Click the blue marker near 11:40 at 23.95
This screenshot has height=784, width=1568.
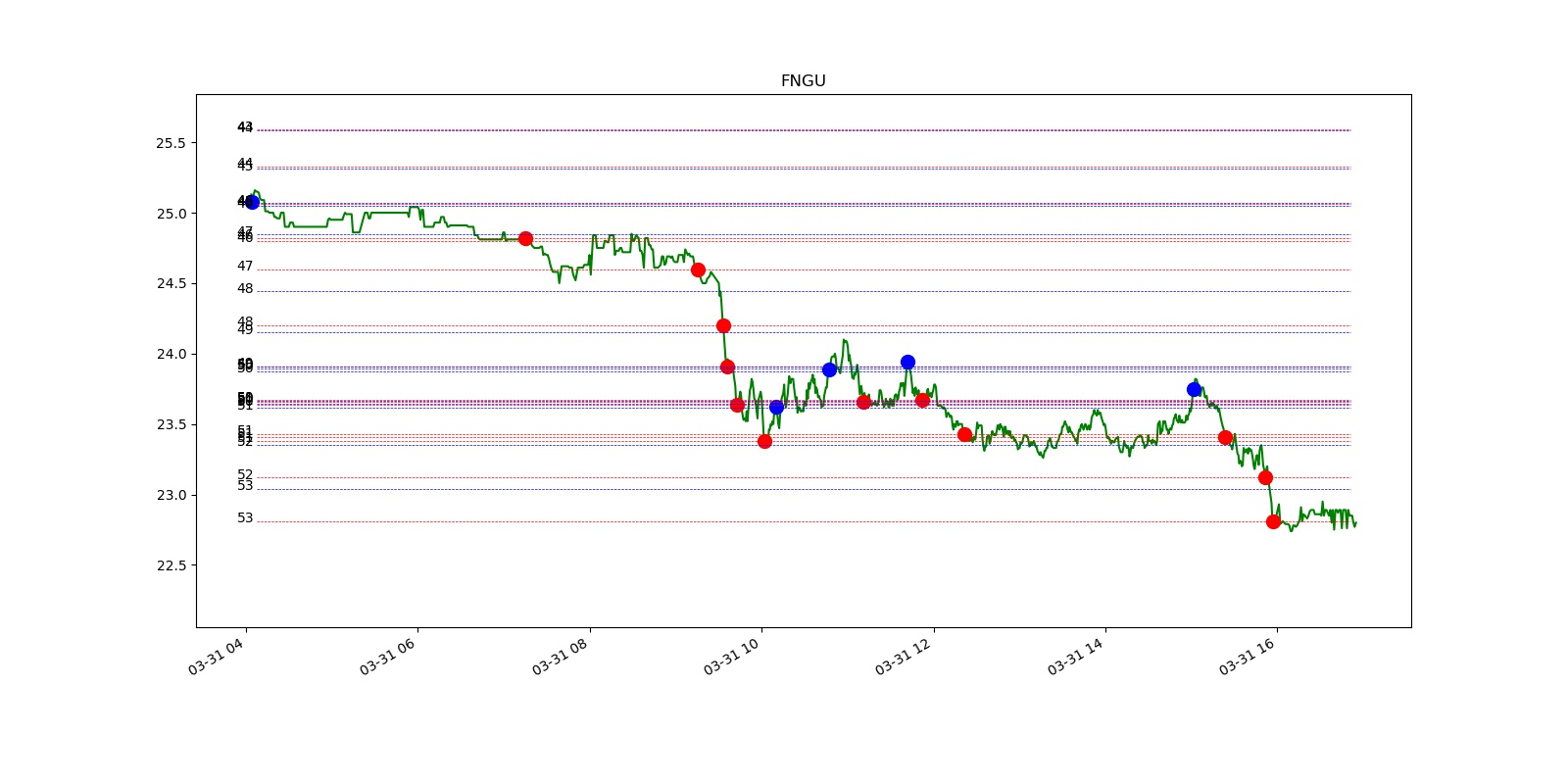[x=907, y=362]
